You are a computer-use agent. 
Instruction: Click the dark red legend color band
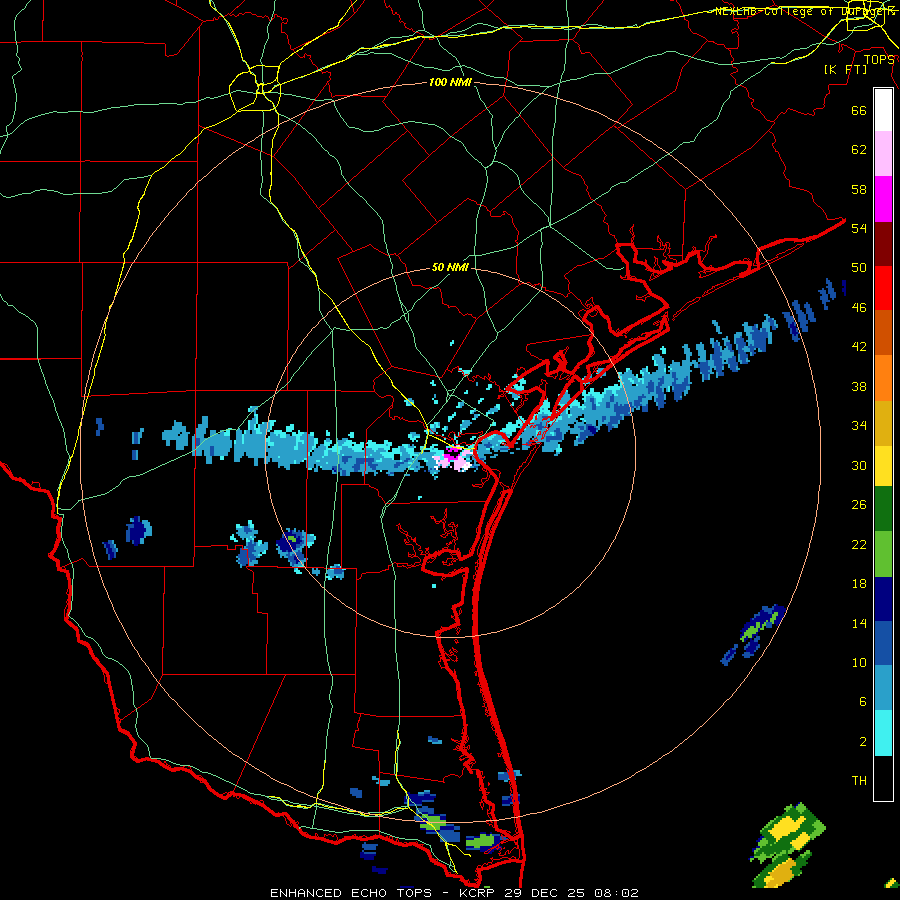click(883, 243)
